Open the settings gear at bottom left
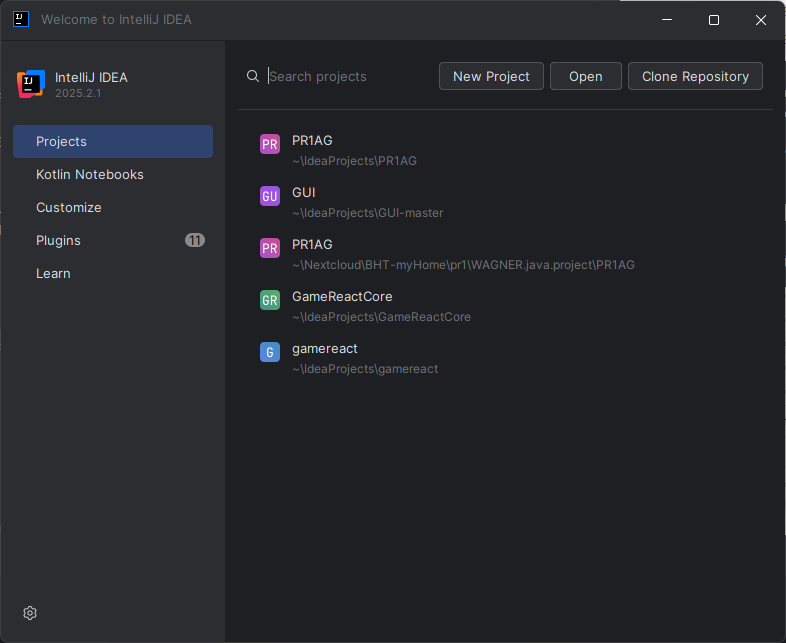Viewport: 786px width, 643px height. click(30, 613)
